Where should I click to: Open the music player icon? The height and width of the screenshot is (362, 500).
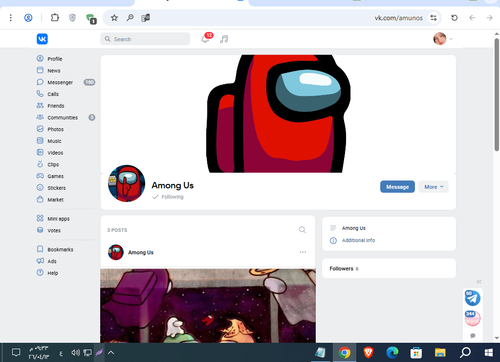coord(224,39)
